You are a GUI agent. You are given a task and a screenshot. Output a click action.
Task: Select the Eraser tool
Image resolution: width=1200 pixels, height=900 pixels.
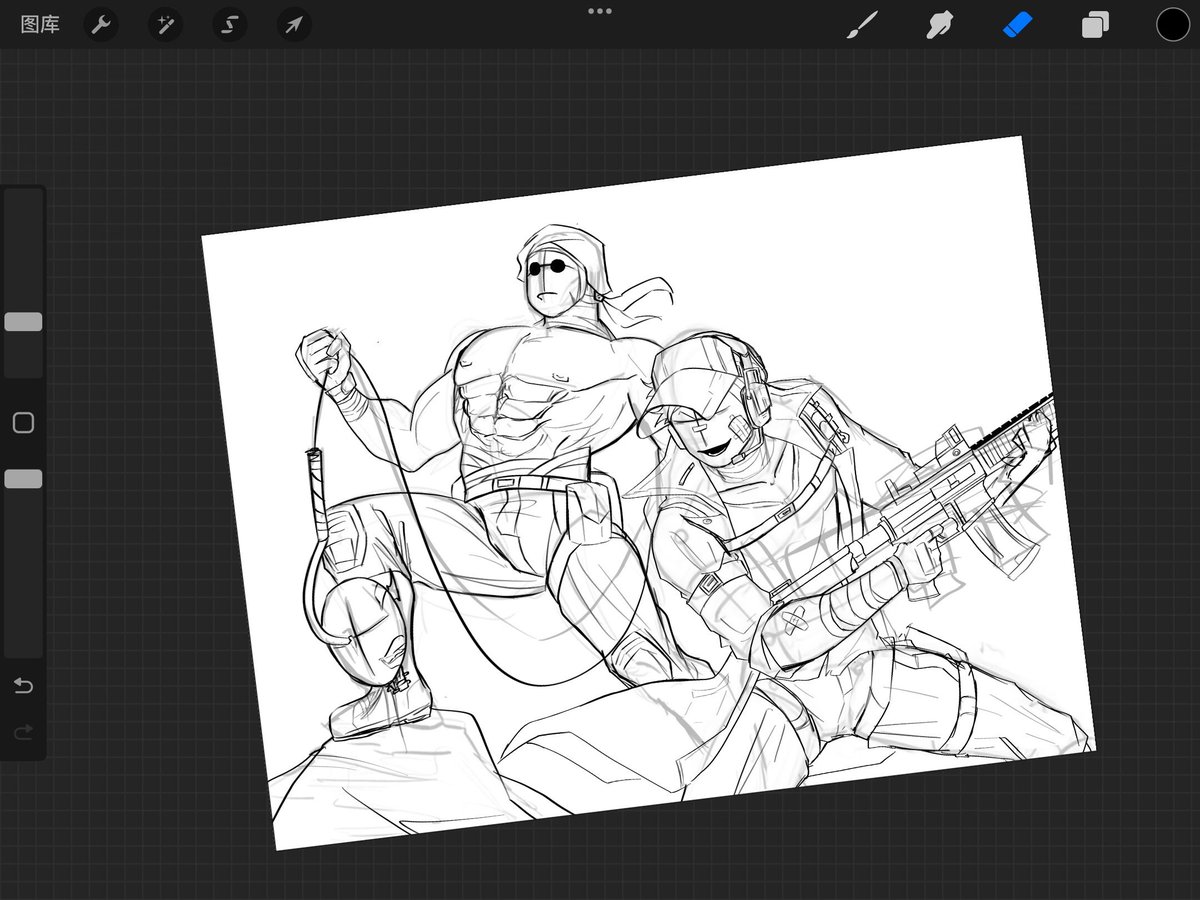(1017, 25)
